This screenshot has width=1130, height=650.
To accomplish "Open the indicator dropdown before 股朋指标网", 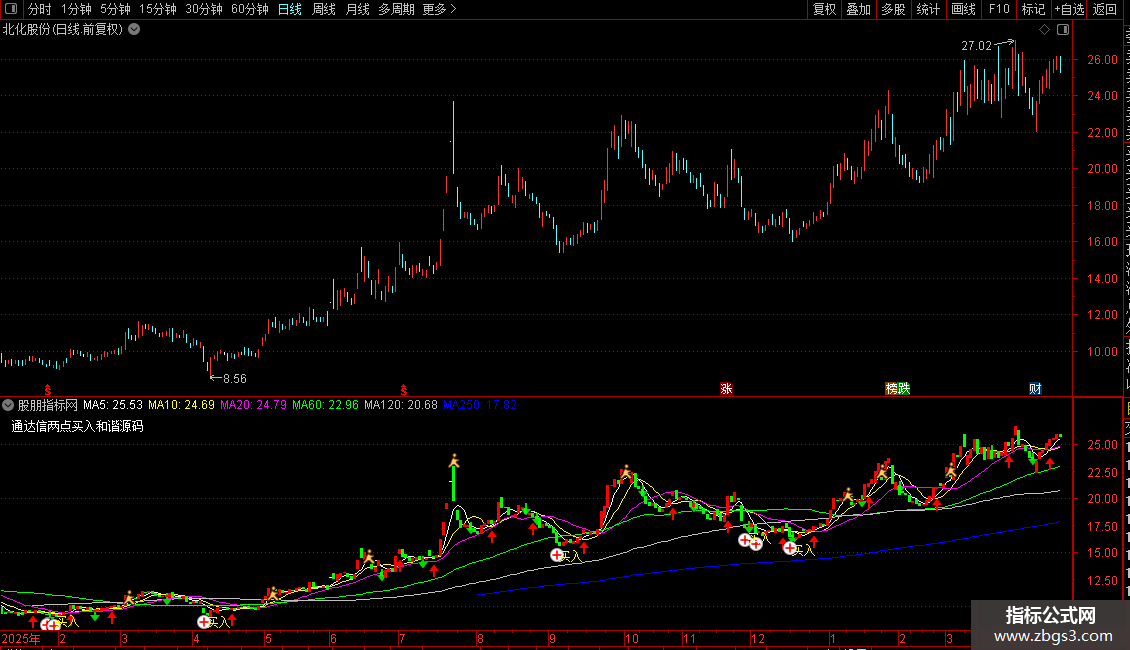I will [x=8, y=405].
